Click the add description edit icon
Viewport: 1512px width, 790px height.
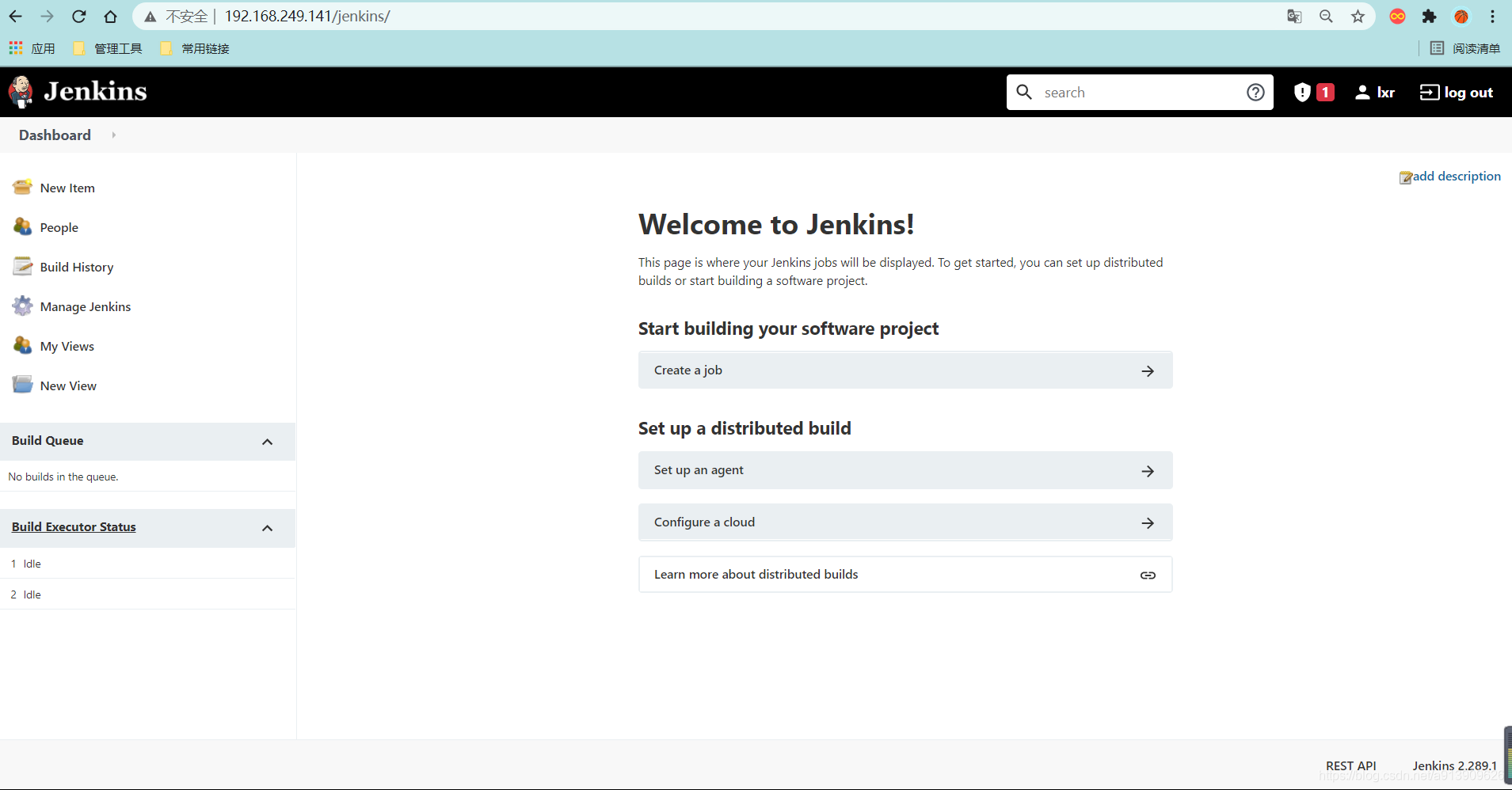[x=1405, y=177]
